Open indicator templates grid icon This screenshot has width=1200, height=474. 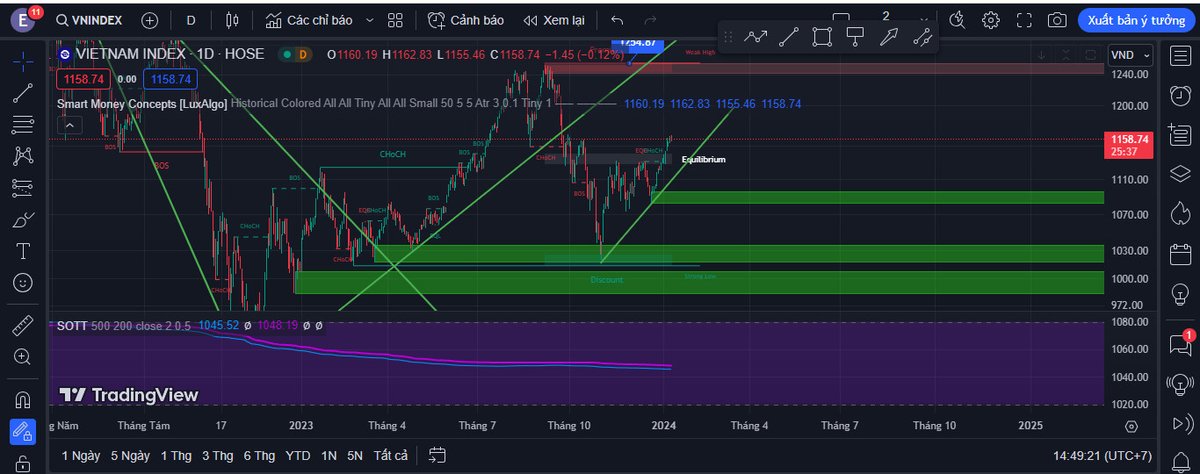[x=395, y=20]
